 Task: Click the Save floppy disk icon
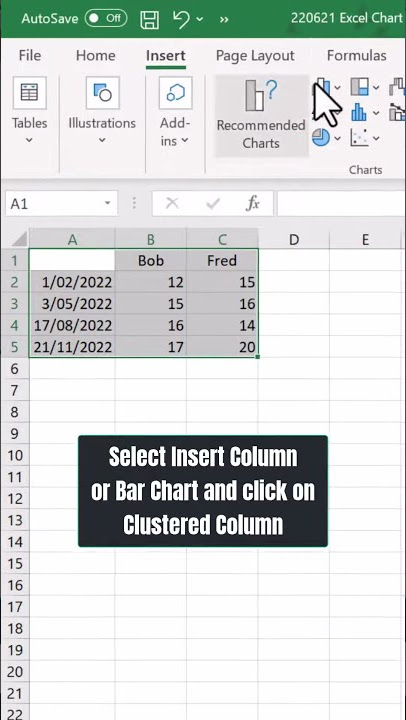tap(149, 19)
